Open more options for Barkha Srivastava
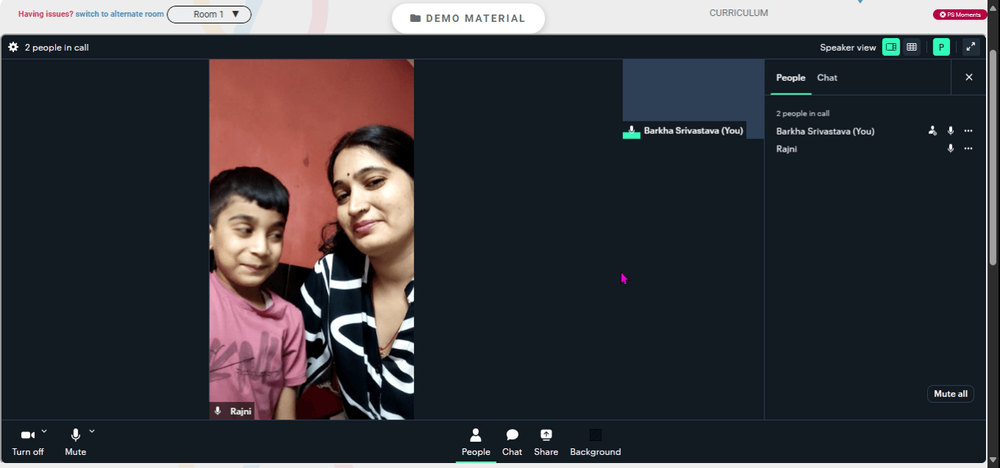The height and width of the screenshot is (468, 1000). pos(968,131)
